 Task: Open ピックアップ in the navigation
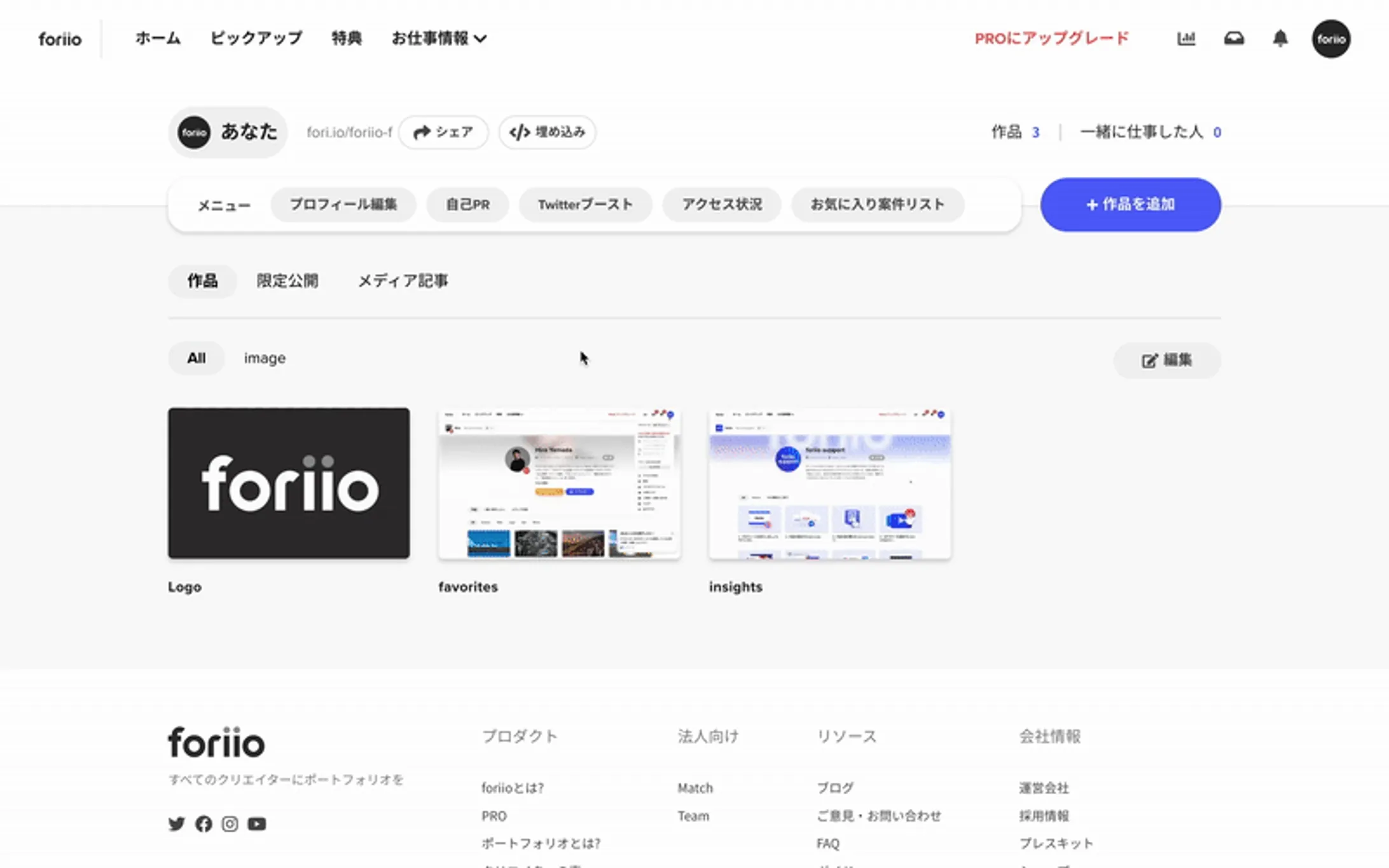tap(256, 39)
